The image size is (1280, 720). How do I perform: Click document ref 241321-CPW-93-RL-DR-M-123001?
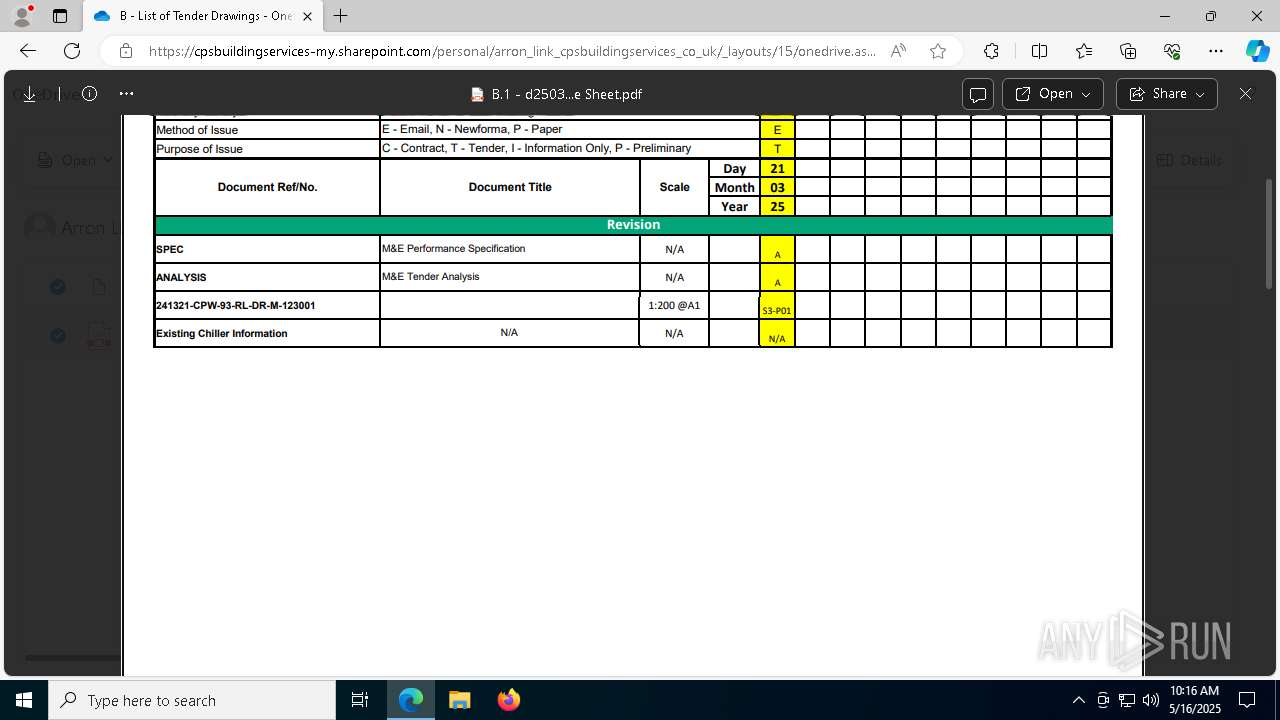(236, 305)
